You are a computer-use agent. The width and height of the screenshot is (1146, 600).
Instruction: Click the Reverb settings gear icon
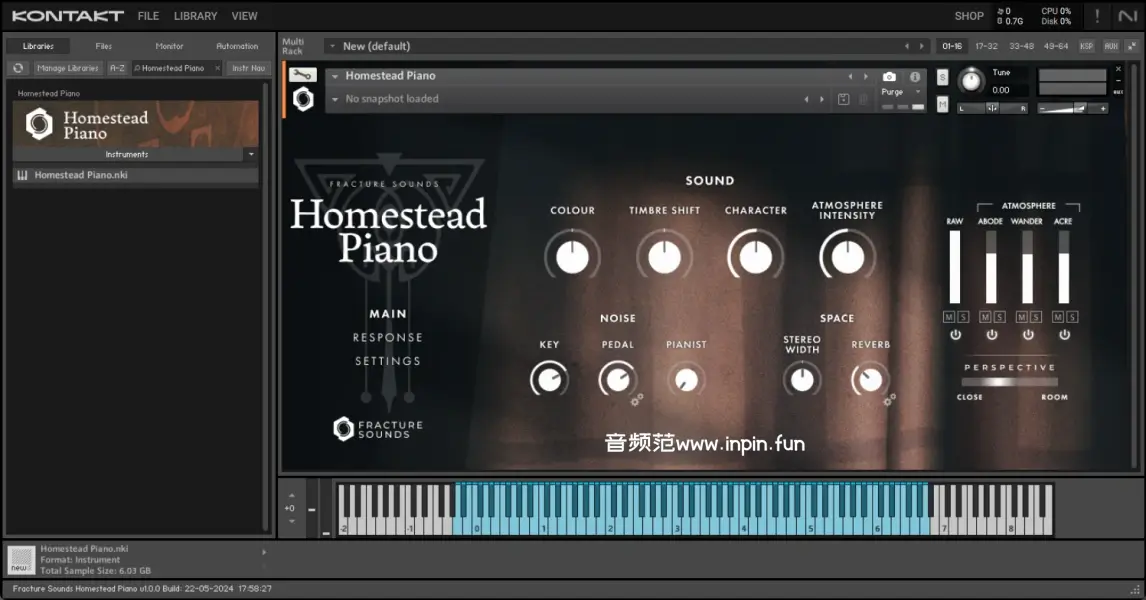click(889, 400)
